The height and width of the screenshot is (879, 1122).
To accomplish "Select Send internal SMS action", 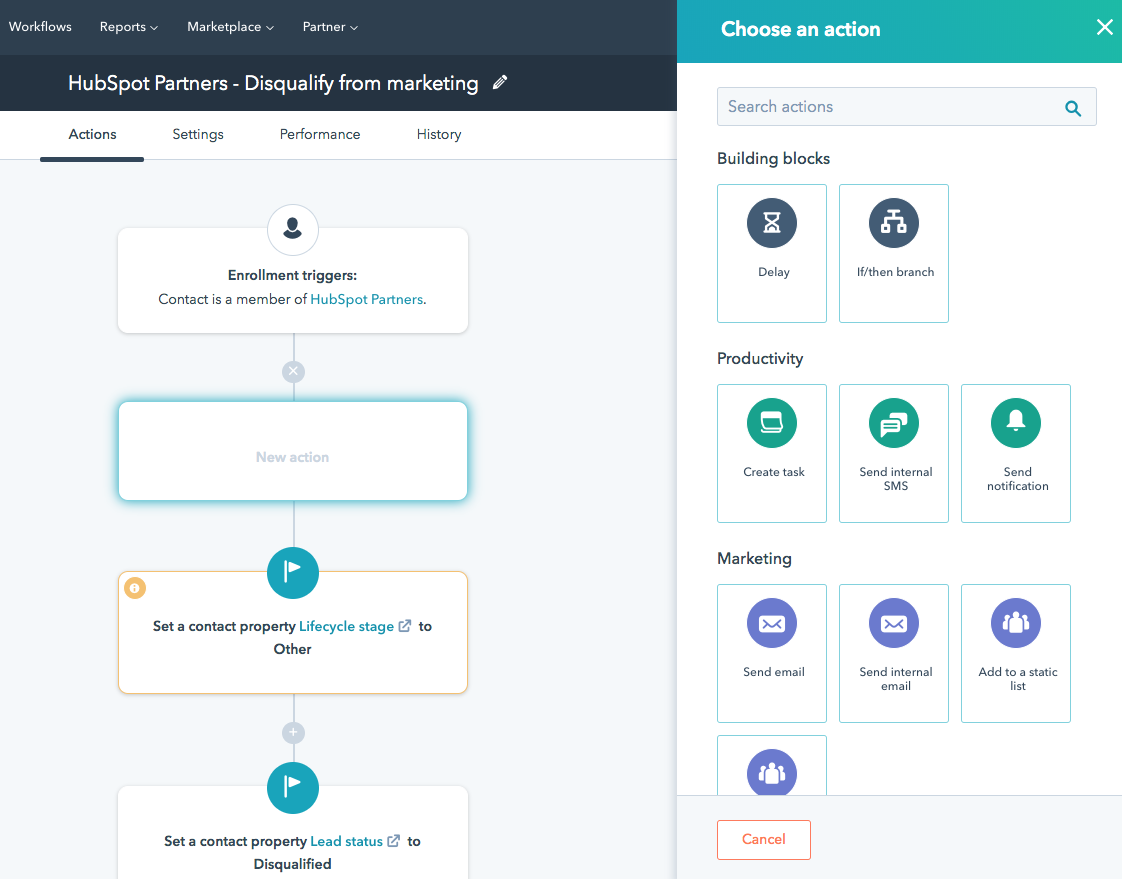I will coord(894,453).
